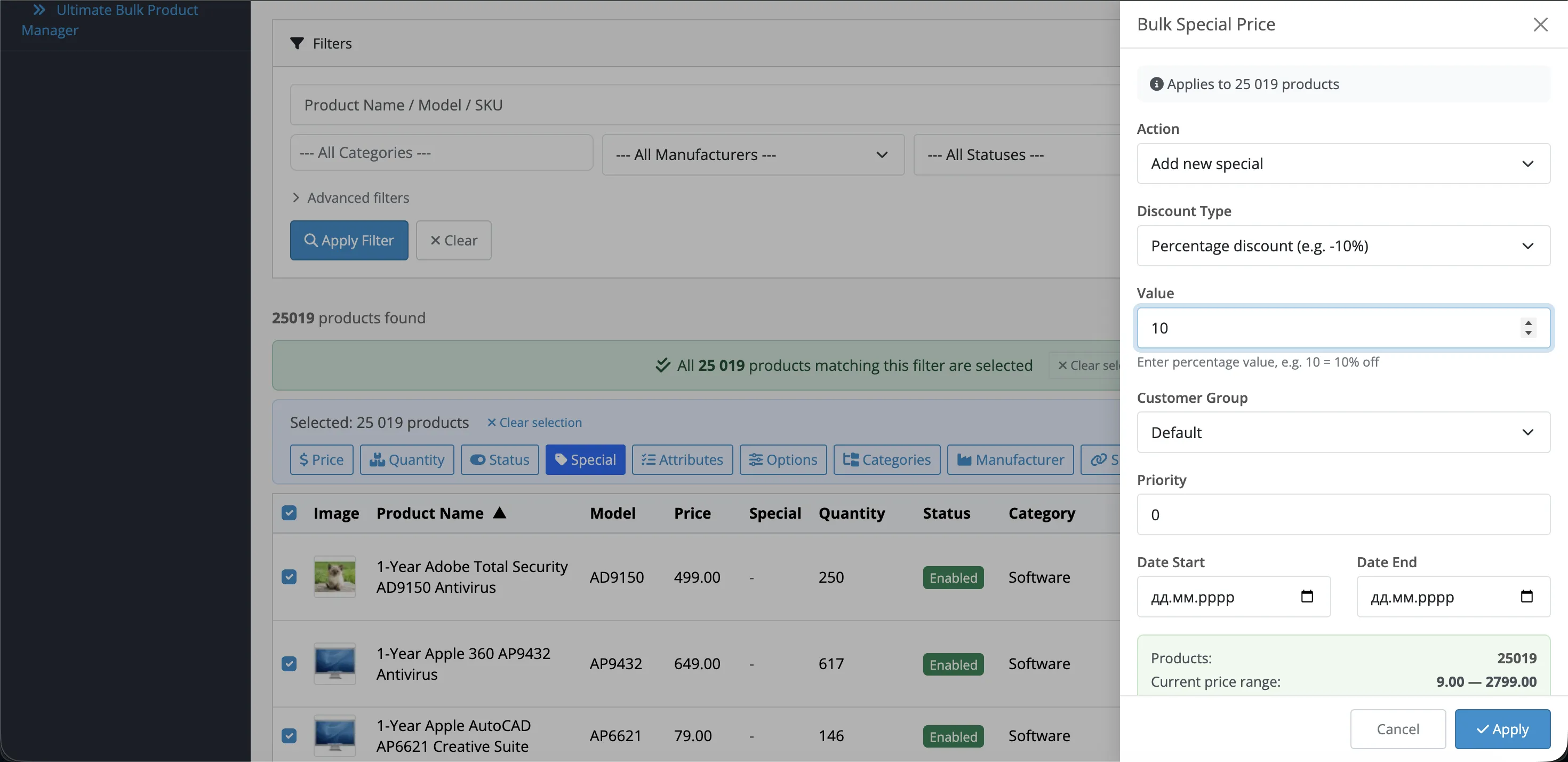This screenshot has height=762, width=1568.
Task: Click the All Categories field
Action: 441,152
